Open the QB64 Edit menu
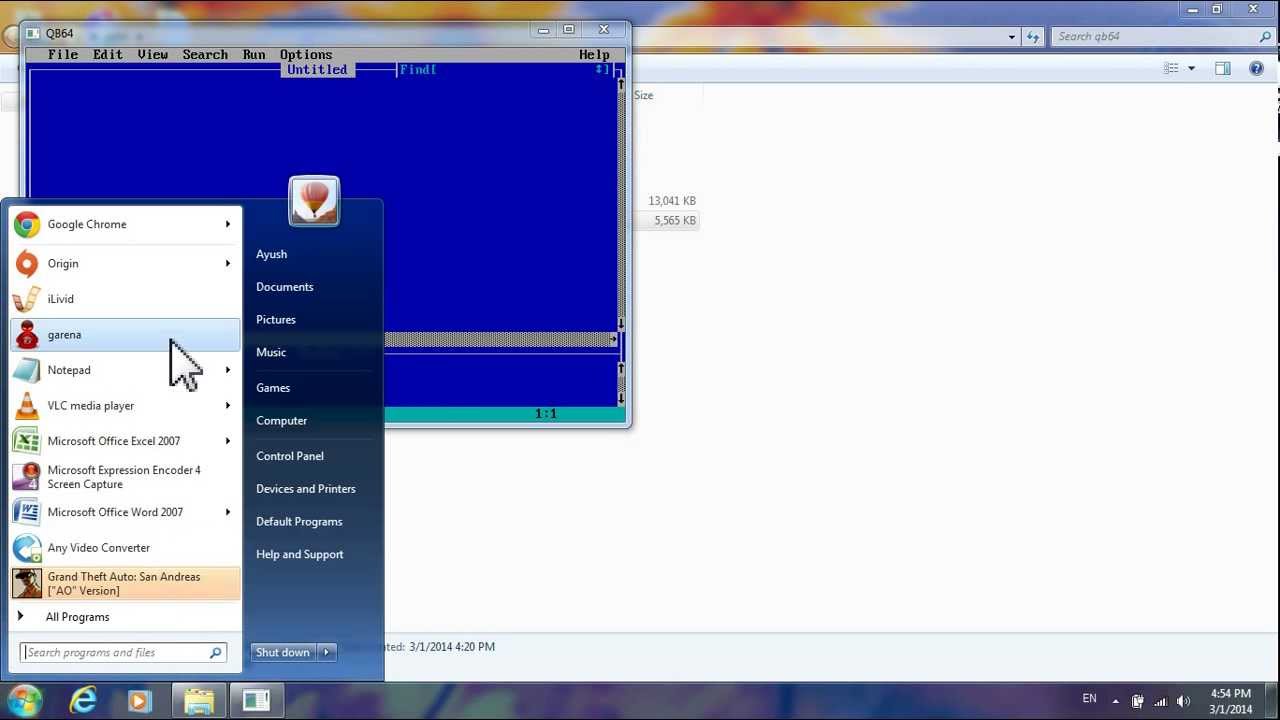 click(108, 55)
